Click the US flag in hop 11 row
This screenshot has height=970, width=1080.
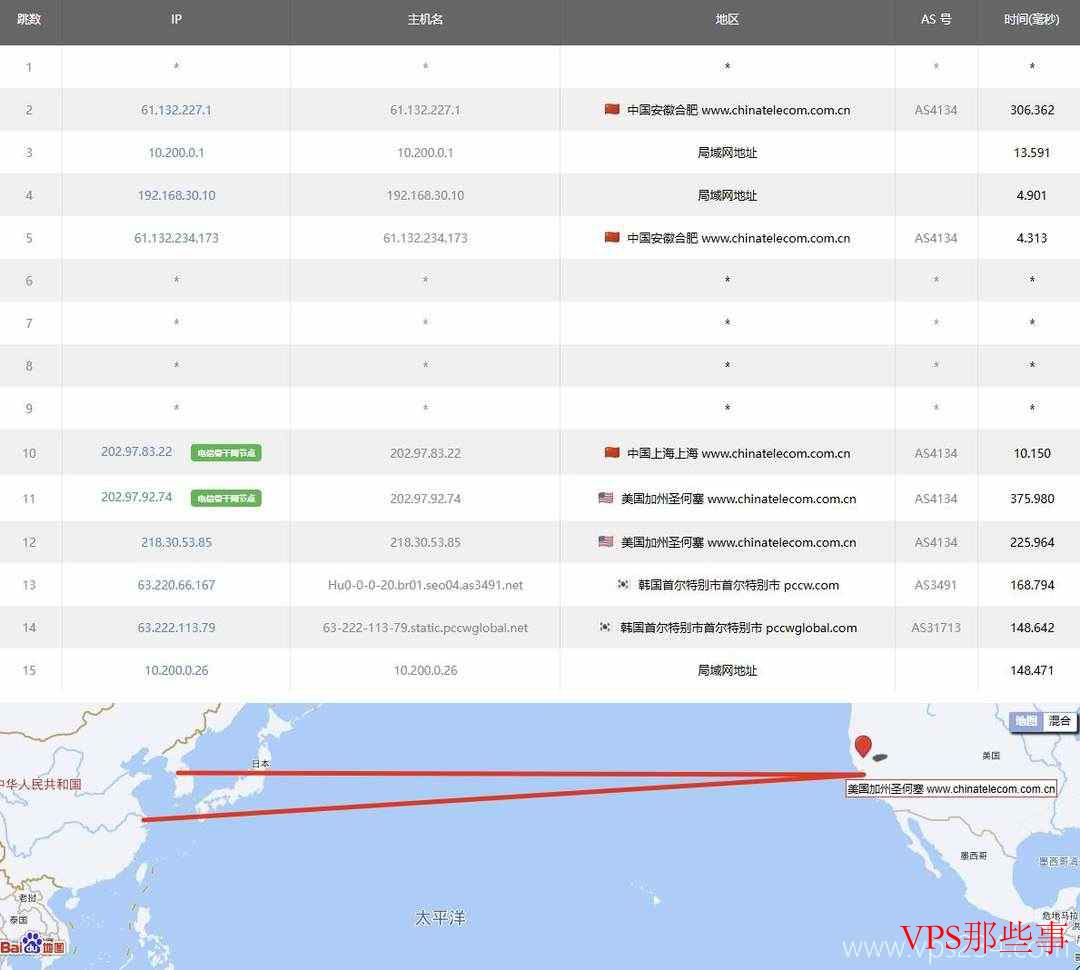(x=605, y=497)
